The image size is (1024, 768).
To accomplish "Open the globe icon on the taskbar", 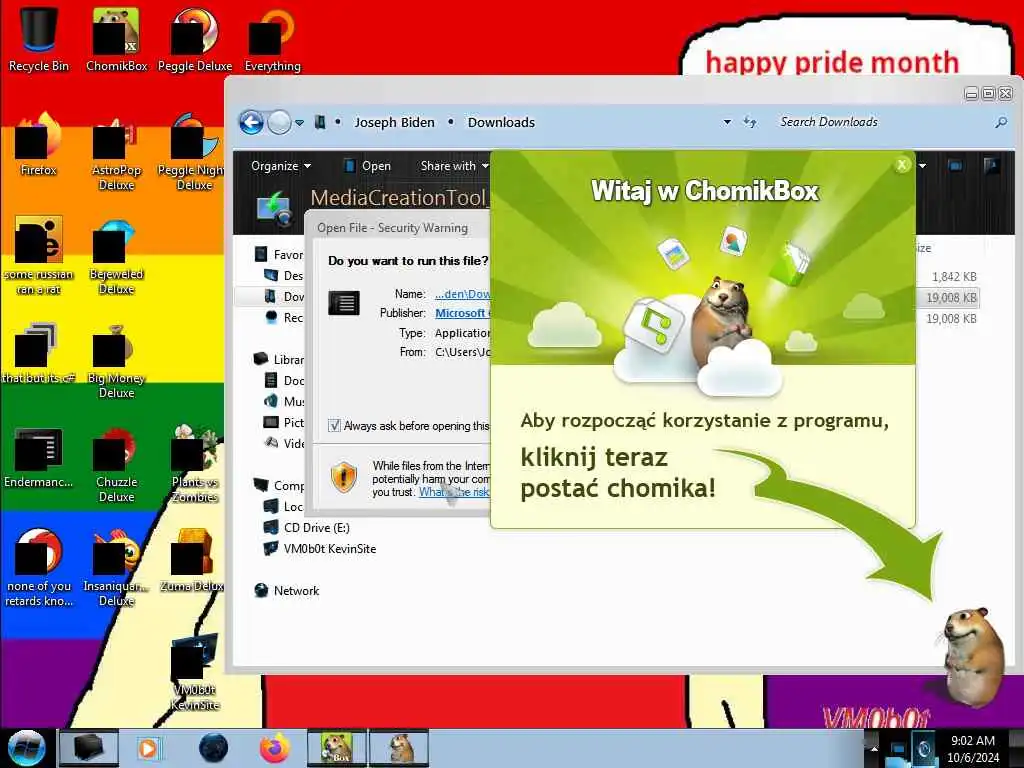I will [214, 748].
